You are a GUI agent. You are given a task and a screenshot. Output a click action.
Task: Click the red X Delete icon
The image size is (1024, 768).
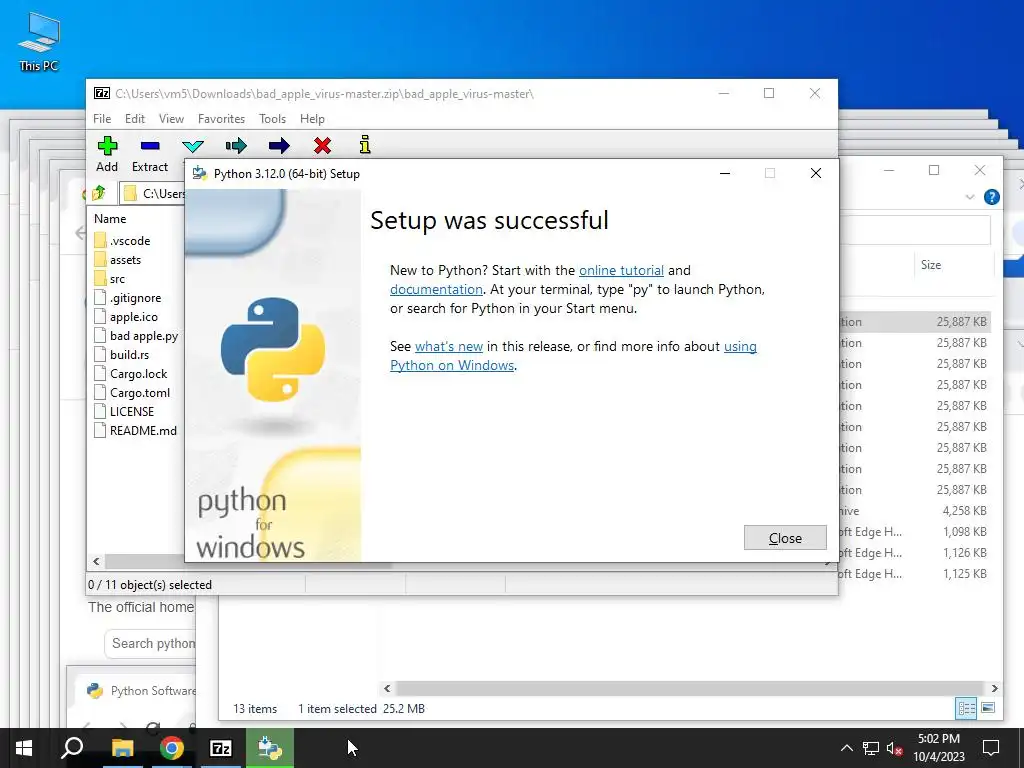point(322,146)
